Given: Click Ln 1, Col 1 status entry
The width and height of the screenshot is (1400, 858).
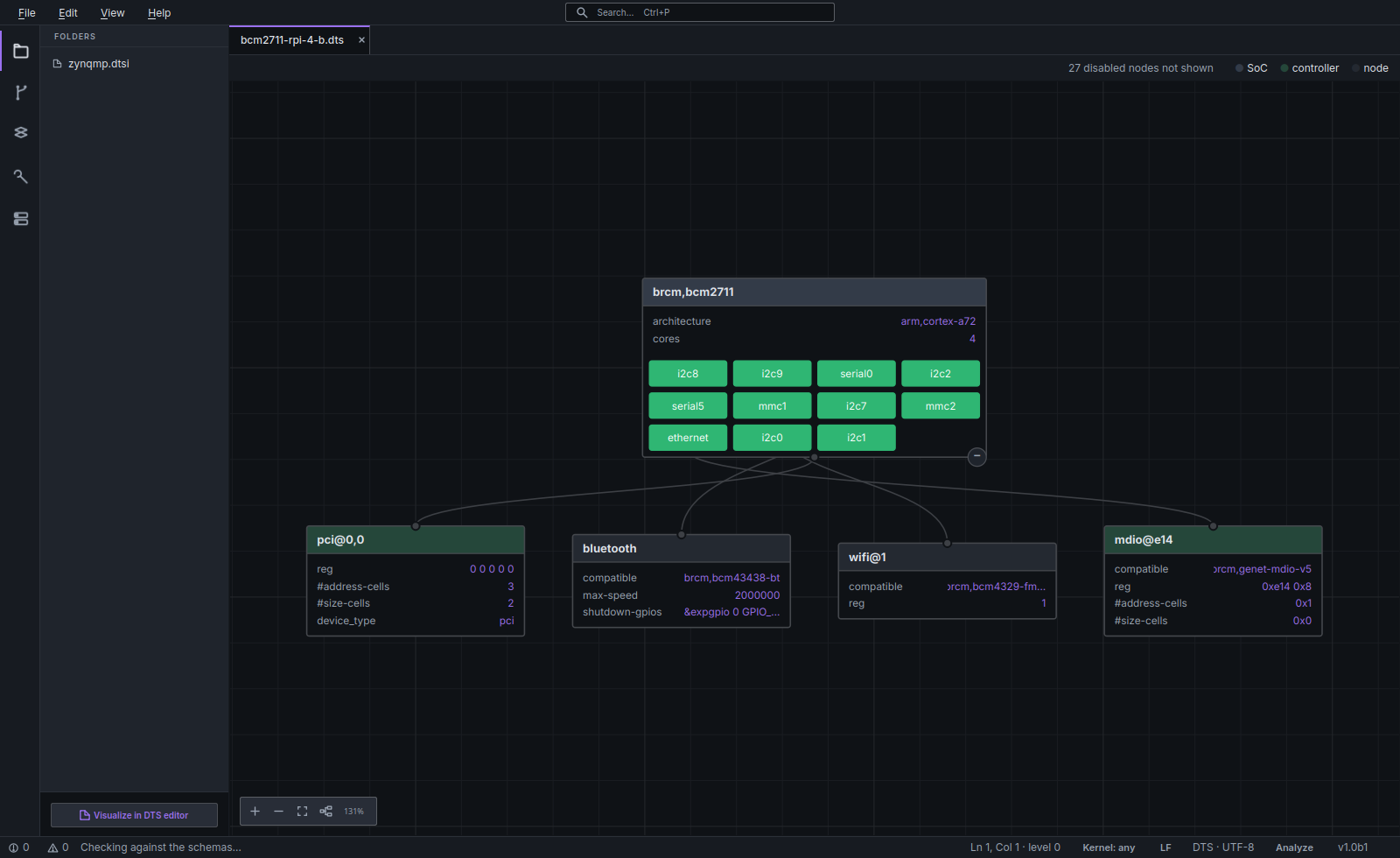Looking at the screenshot, I should pos(1015,847).
